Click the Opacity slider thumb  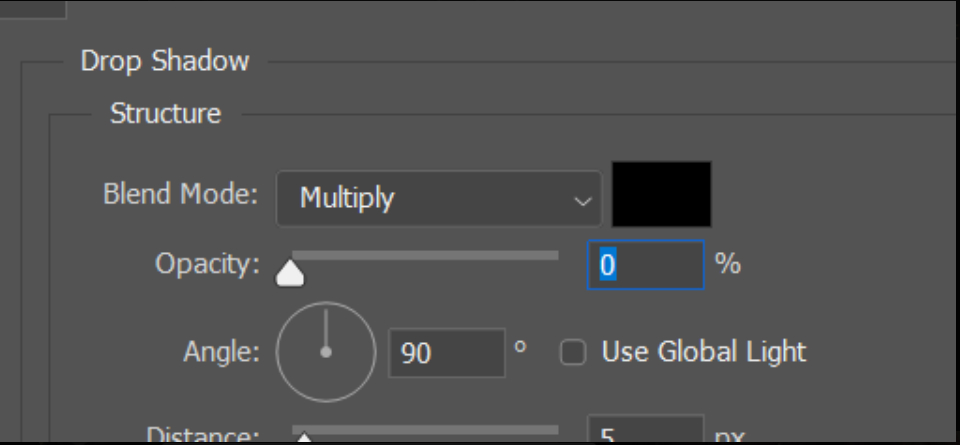click(290, 272)
